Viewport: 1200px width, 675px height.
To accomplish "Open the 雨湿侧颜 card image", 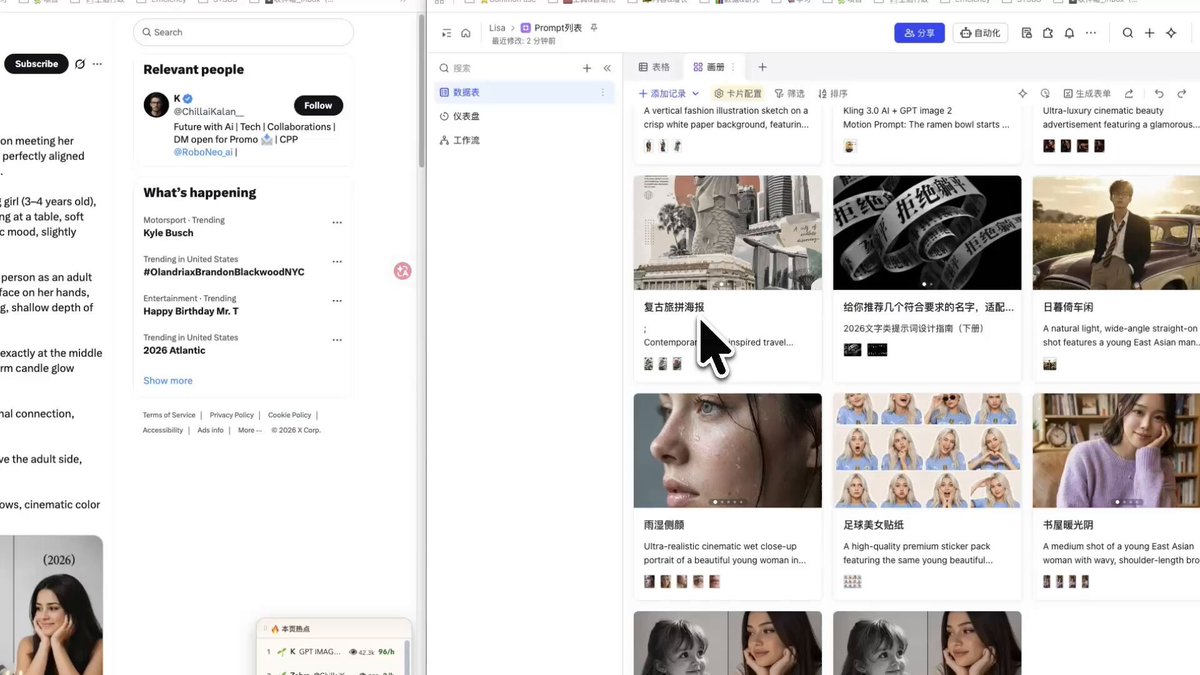I will click(x=728, y=450).
